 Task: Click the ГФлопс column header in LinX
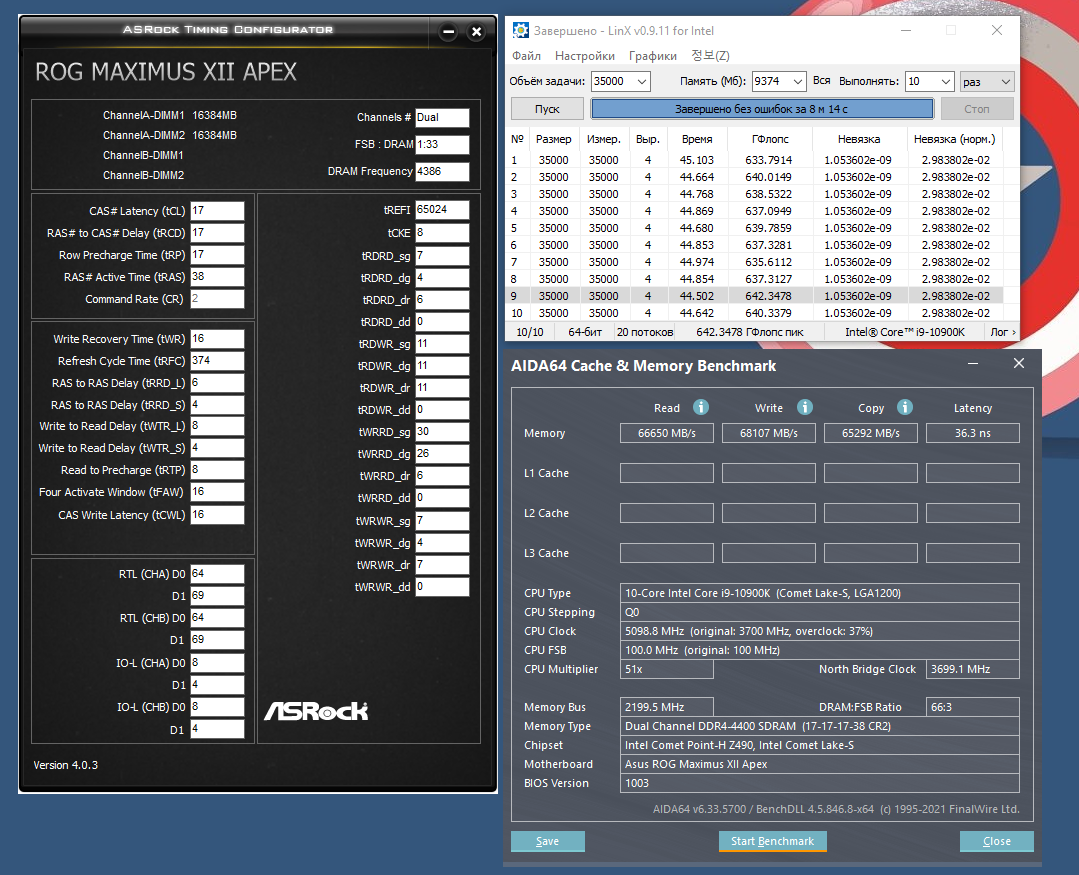coord(770,139)
